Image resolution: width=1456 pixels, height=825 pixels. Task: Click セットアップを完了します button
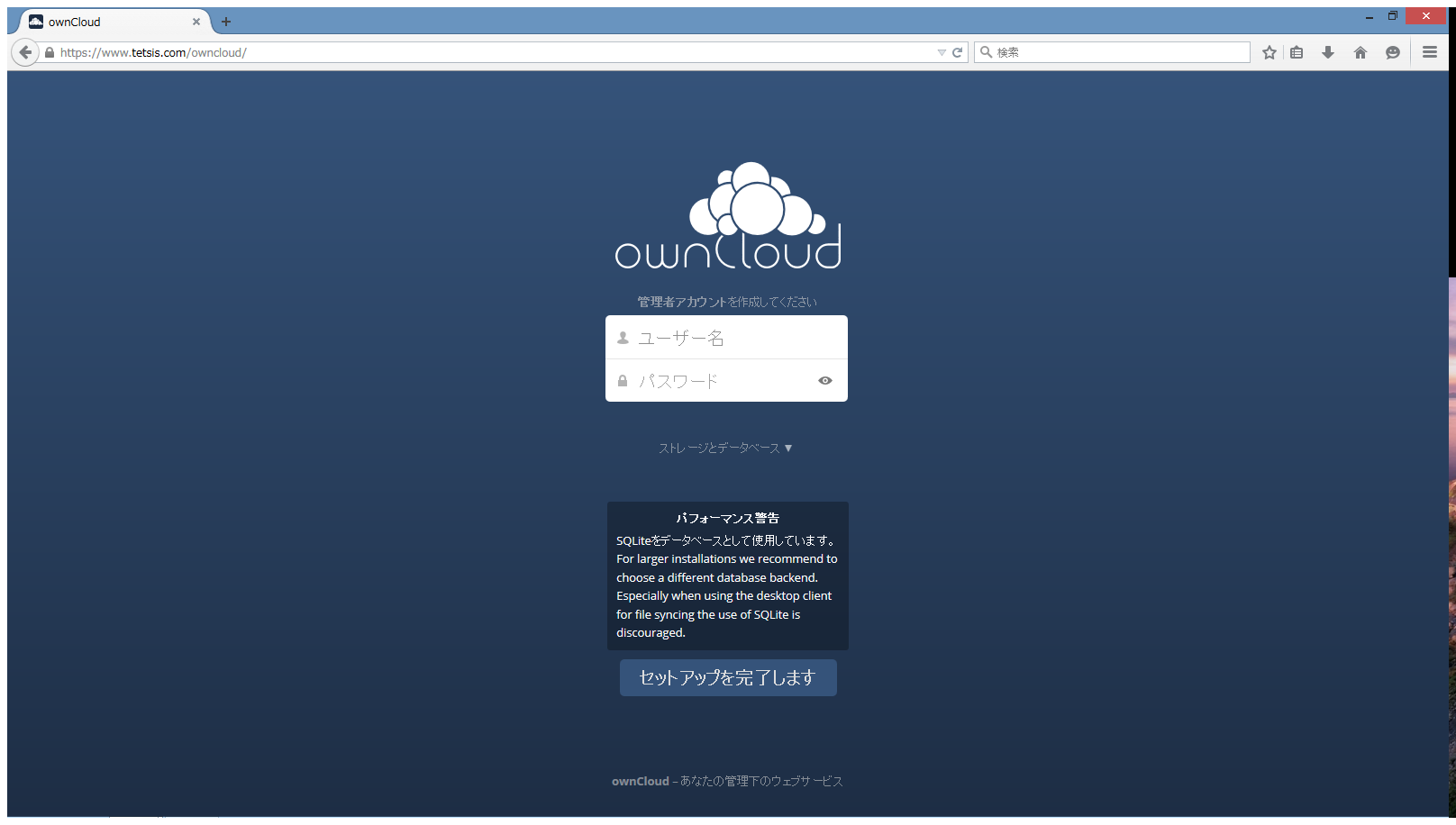[728, 677]
